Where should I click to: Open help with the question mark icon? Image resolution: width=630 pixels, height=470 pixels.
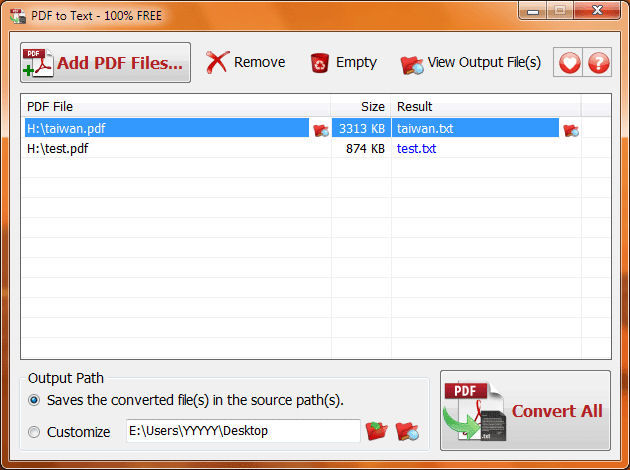599,63
